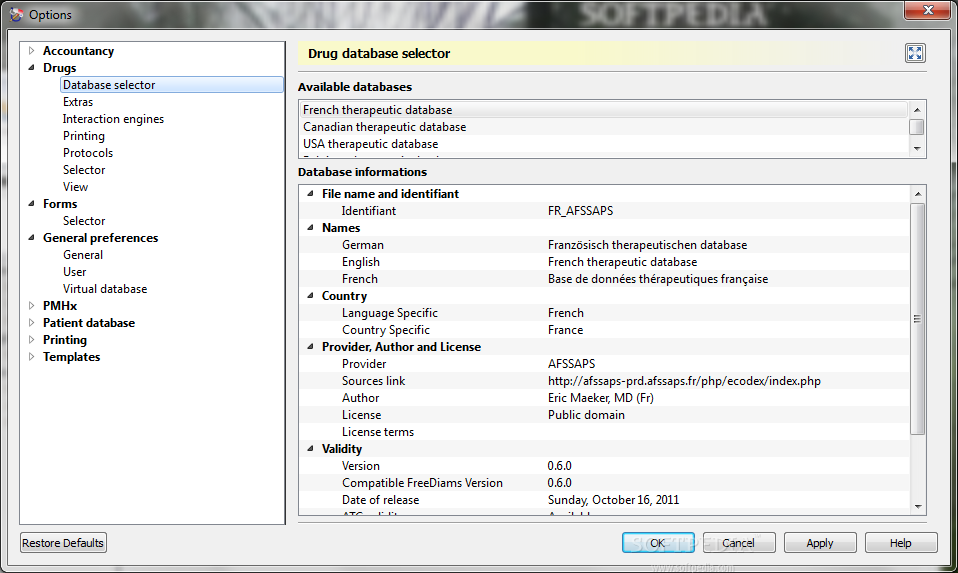Open Printing page under Drugs
This screenshot has height=573, width=958.
[84, 136]
